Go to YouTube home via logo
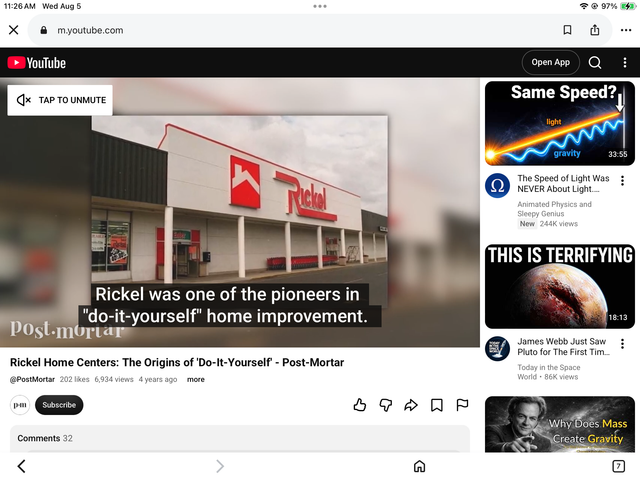This screenshot has width=640, height=480. (37, 63)
